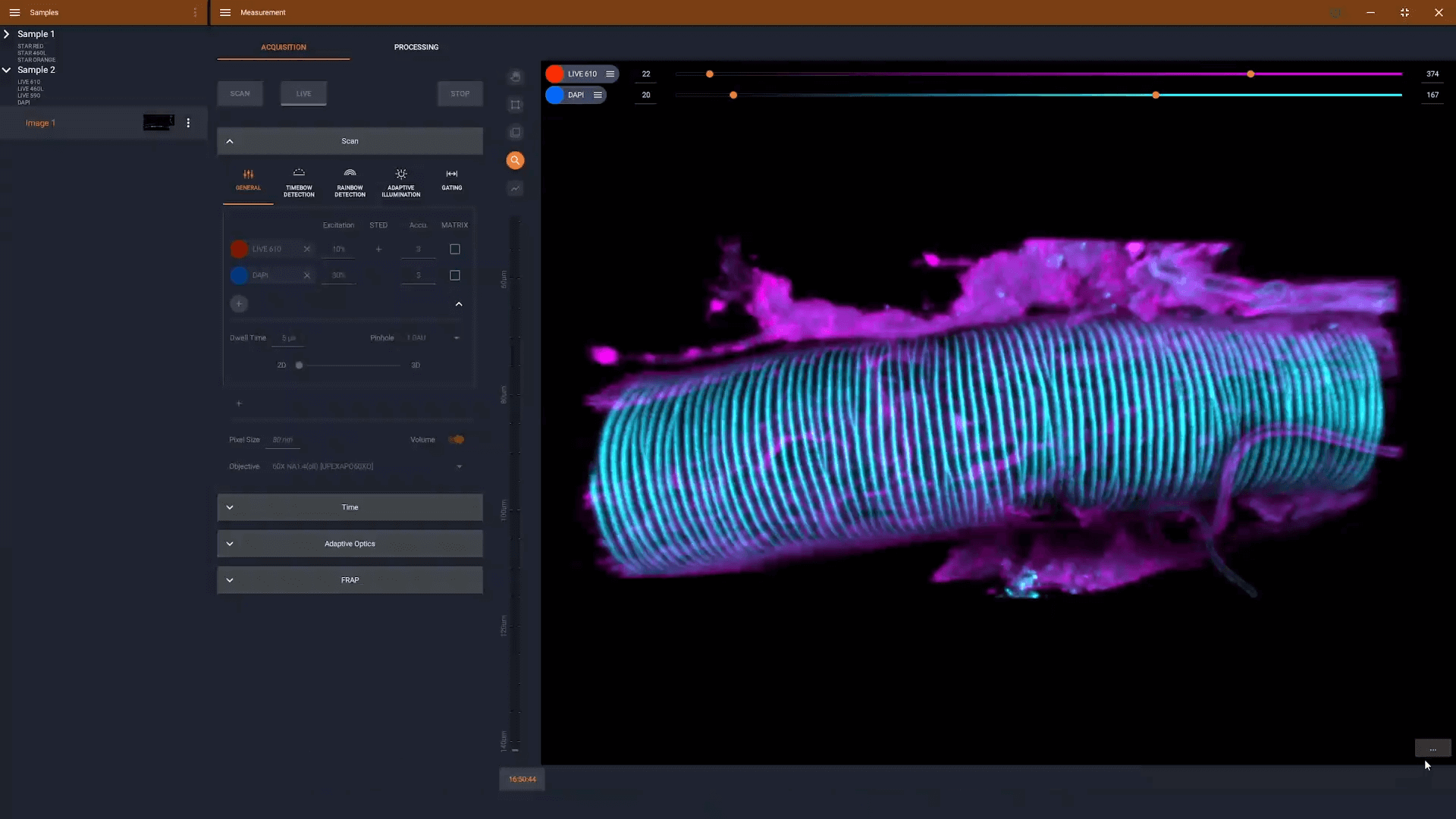Open the Objective dropdown
This screenshot has width=1456, height=819.
459,466
